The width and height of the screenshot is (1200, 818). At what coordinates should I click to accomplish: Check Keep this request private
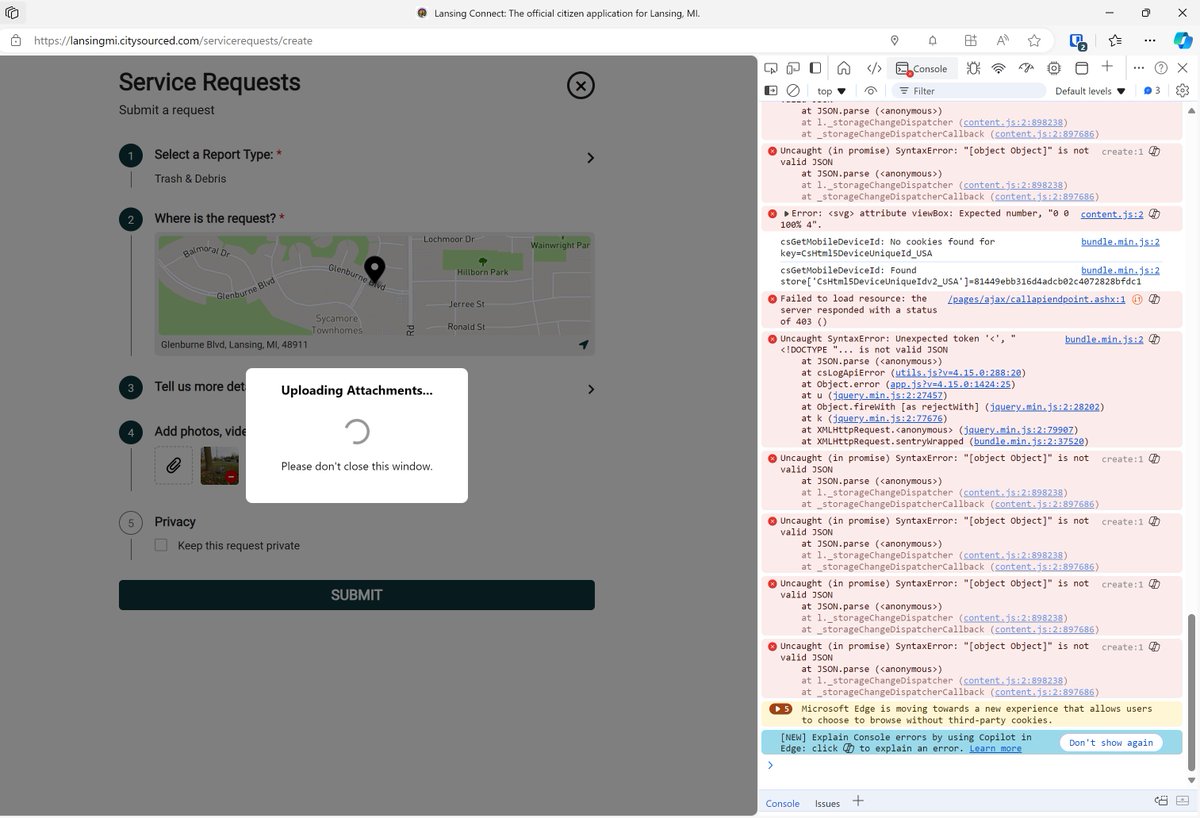[161, 545]
